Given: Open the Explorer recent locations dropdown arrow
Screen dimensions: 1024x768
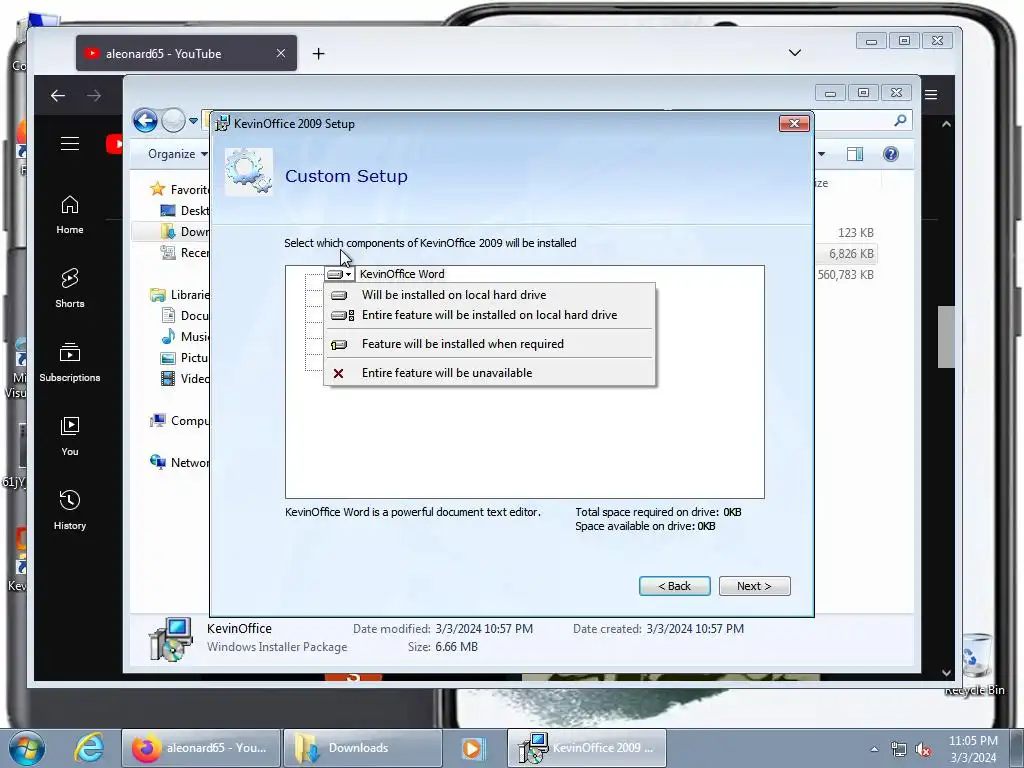Looking at the screenshot, I should [x=193, y=121].
